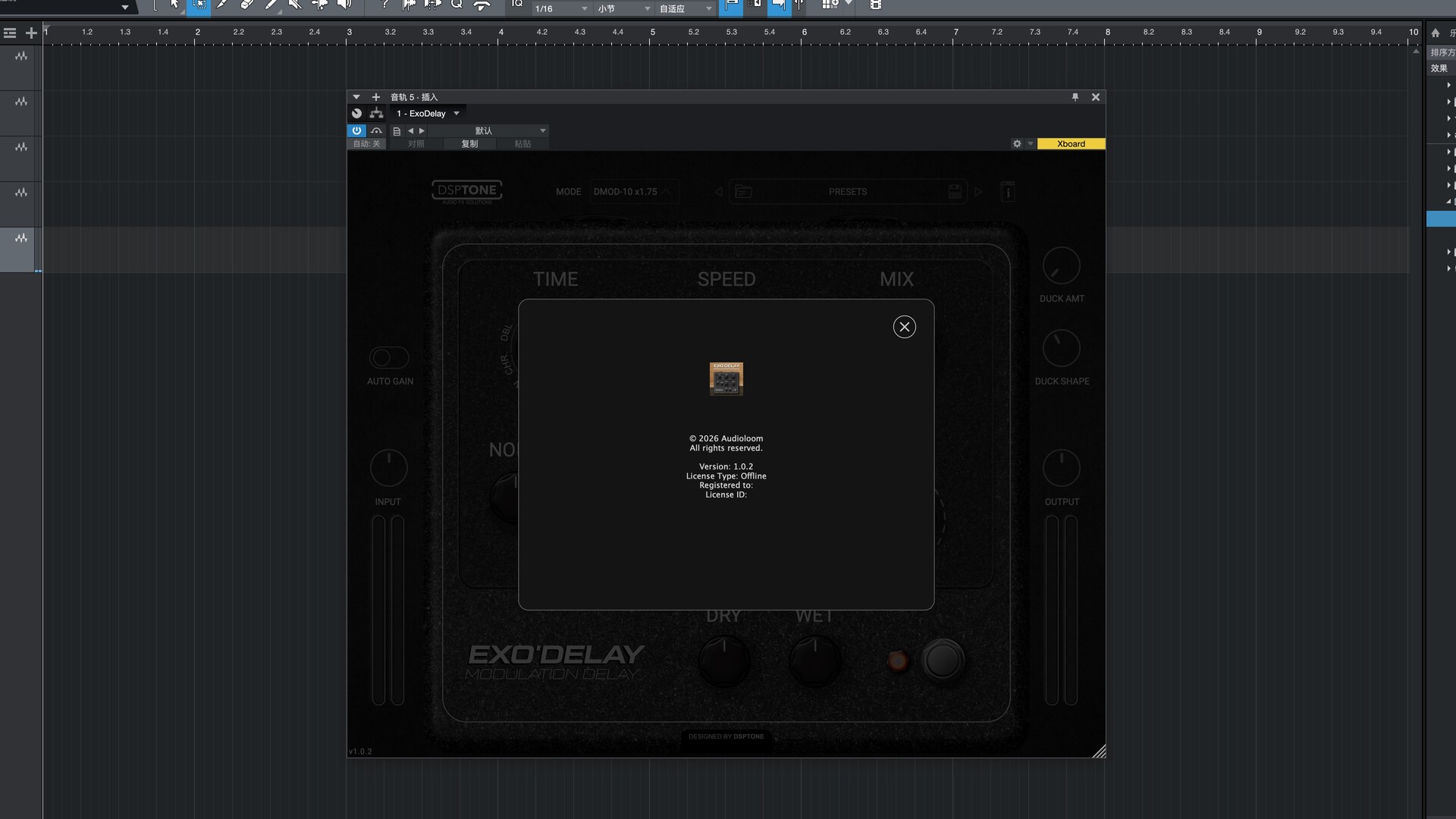The width and height of the screenshot is (1456, 819).
Task: Pin the plugin insert window
Action: coord(1075,97)
